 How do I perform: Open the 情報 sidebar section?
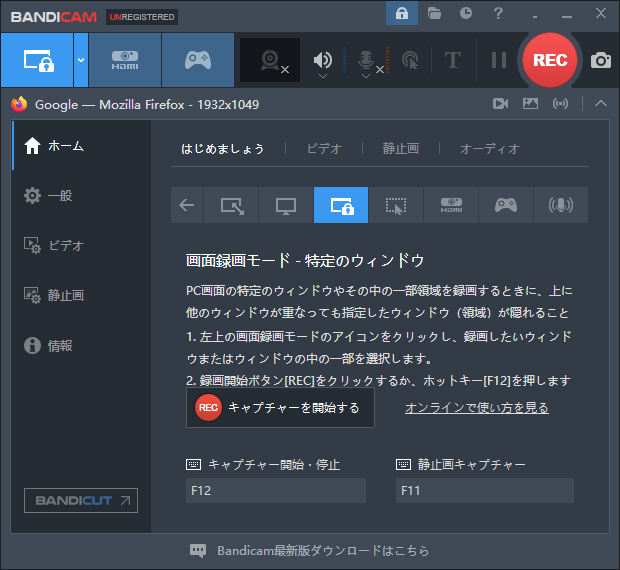click(x=81, y=345)
